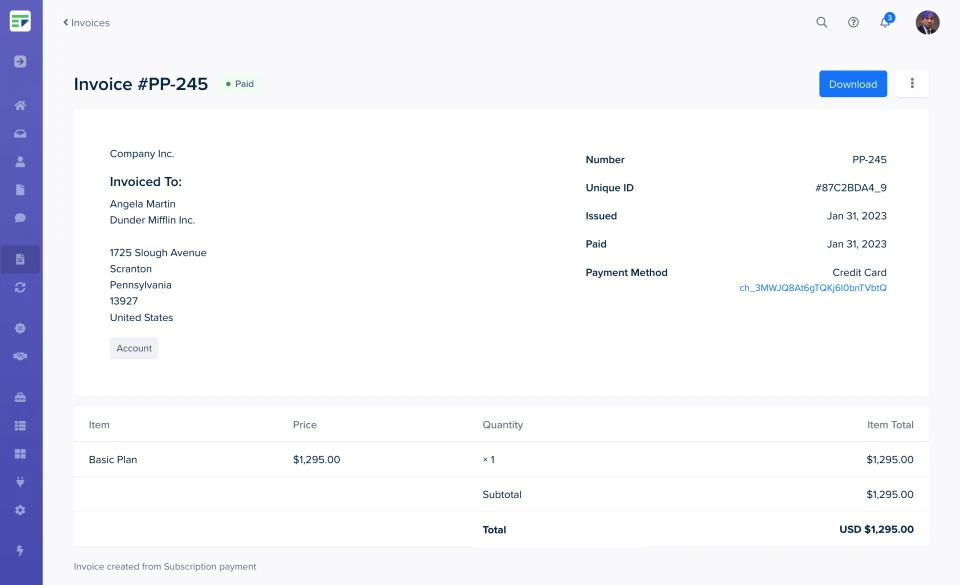Open the help question mark icon
Screen dimensions: 960x585
coord(853,22)
